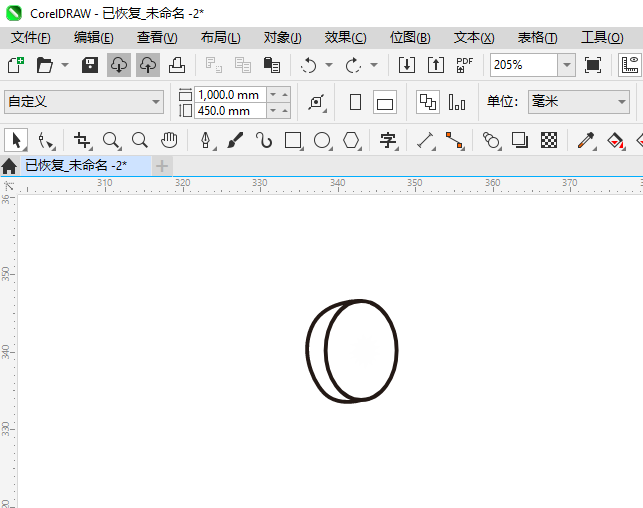Select the Polygon tool

tap(351, 141)
